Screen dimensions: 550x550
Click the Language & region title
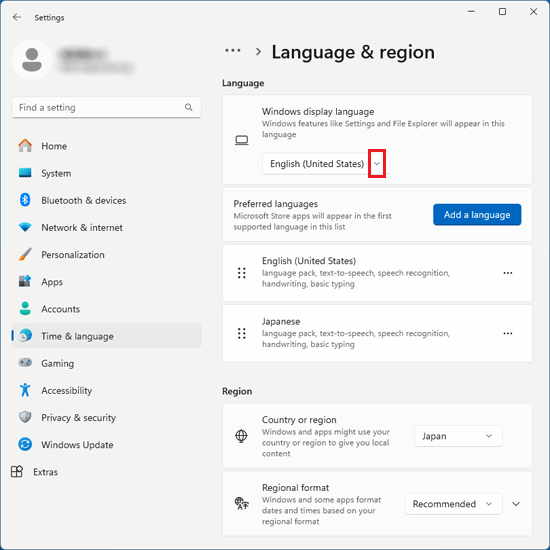(353, 52)
